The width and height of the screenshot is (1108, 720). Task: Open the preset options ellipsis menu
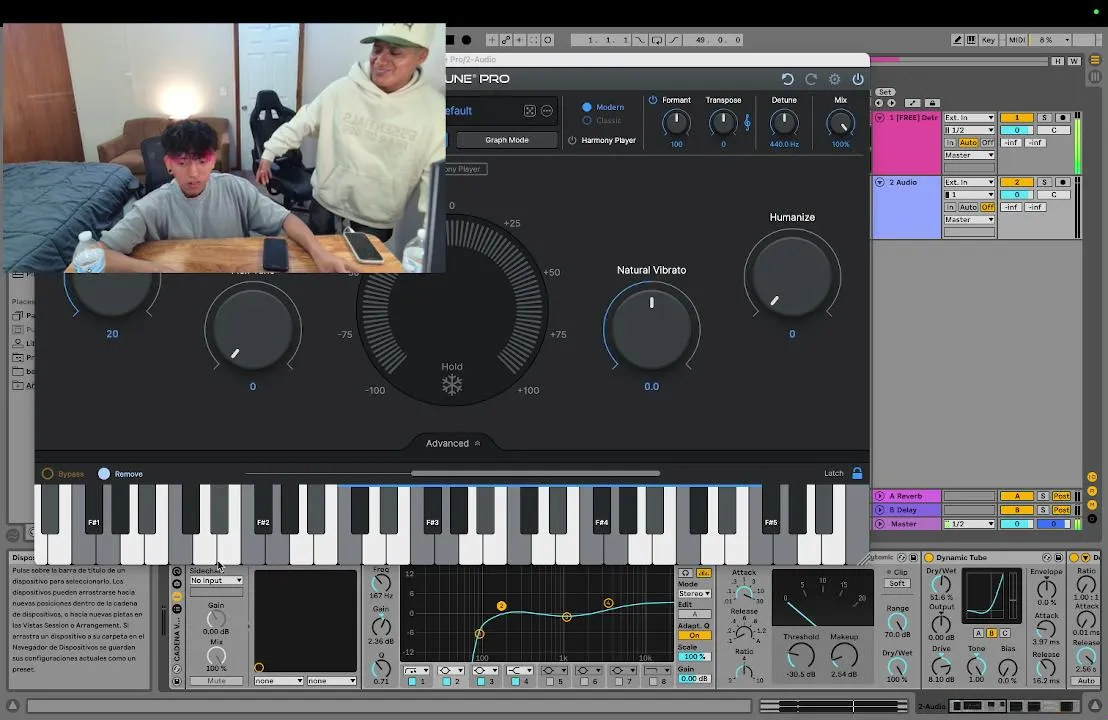(x=547, y=111)
